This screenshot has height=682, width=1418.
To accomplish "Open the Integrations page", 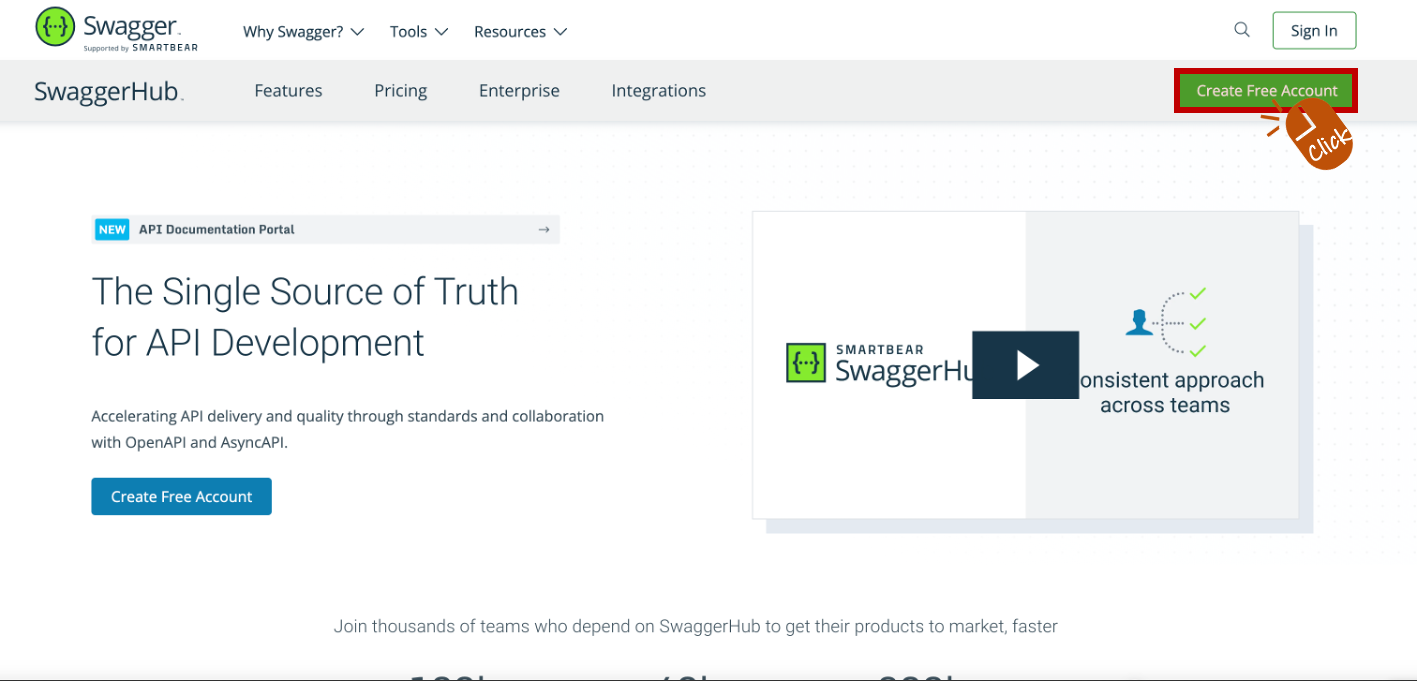I will pyautogui.click(x=659, y=91).
